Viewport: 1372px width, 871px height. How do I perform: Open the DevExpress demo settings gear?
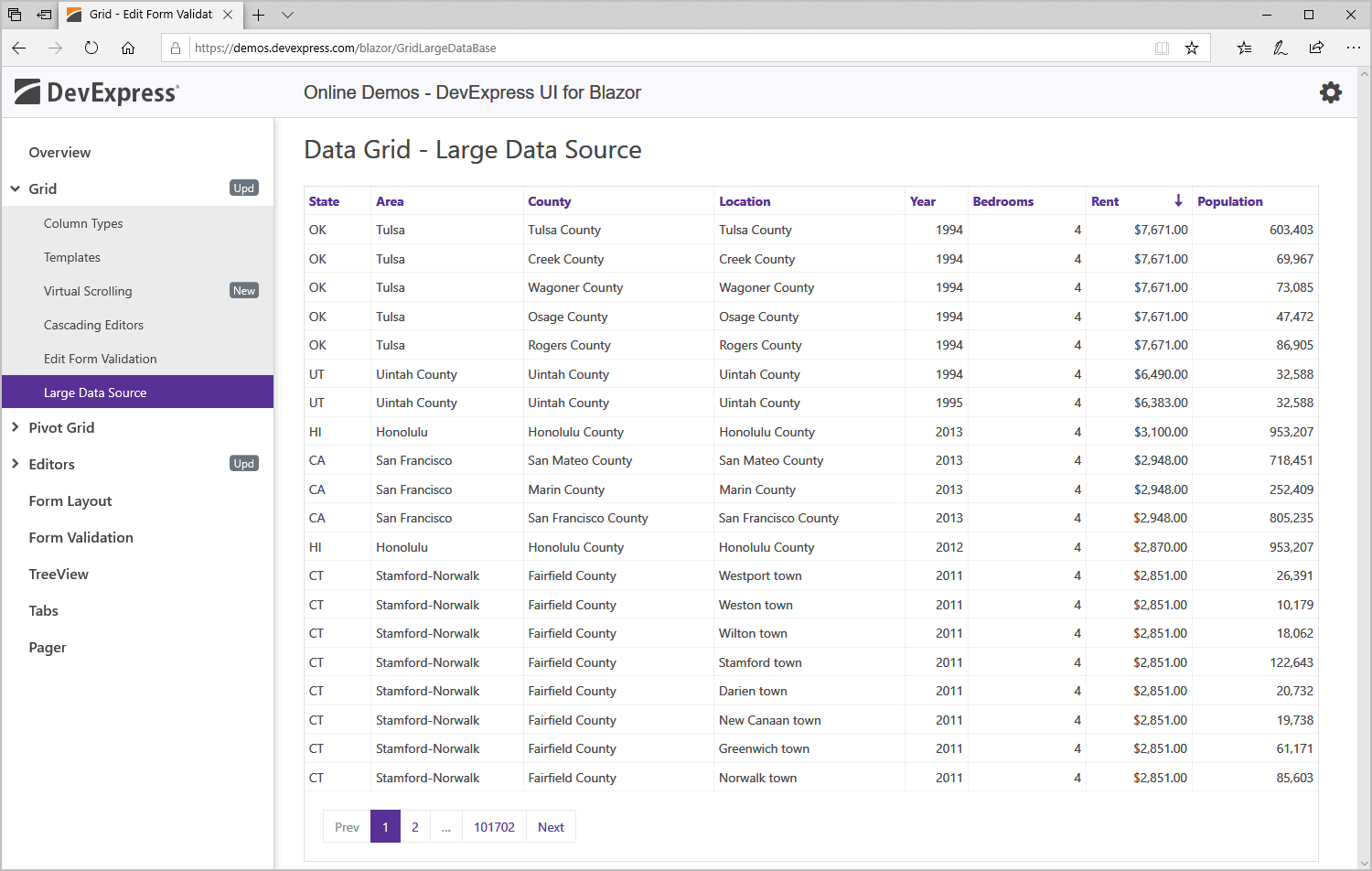click(x=1331, y=91)
